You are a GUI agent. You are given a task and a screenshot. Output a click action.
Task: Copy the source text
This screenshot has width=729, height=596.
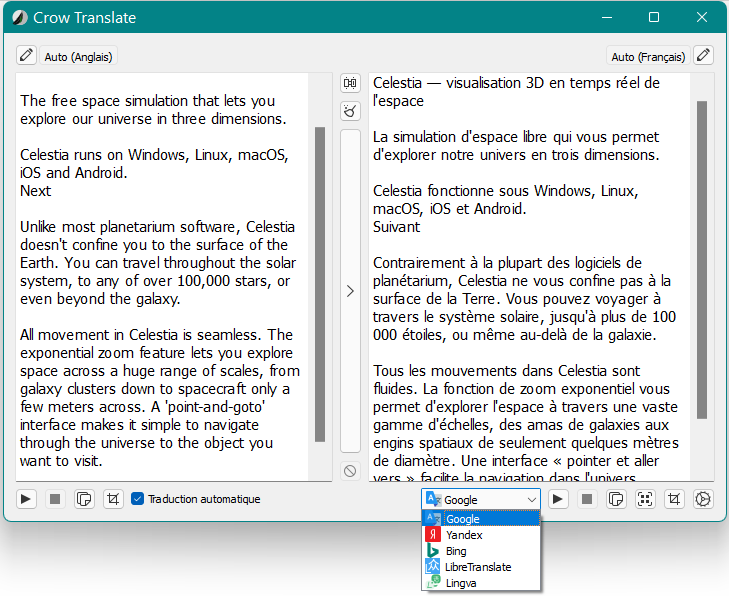coord(84,499)
